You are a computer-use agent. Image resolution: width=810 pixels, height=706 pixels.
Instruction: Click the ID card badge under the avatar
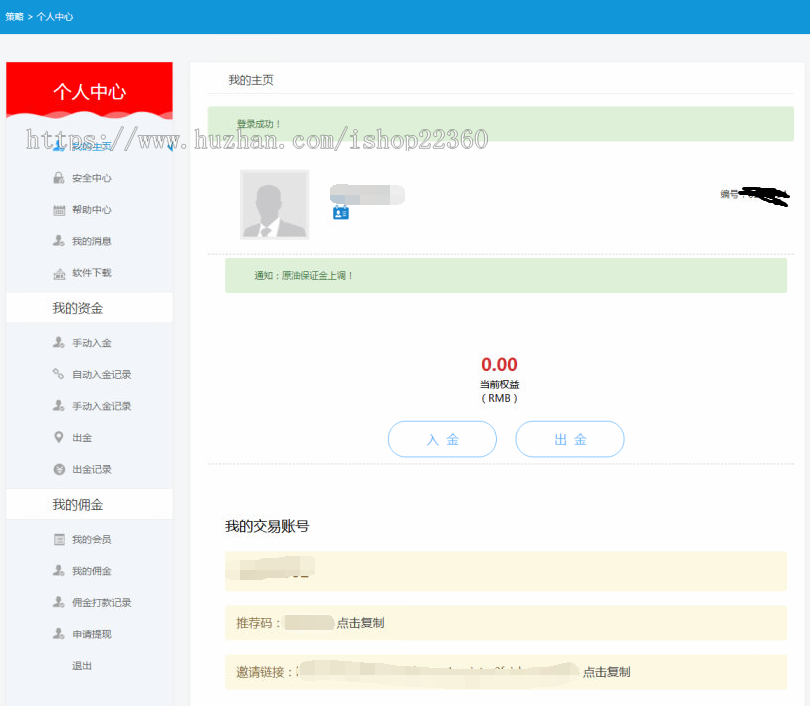click(x=340, y=212)
